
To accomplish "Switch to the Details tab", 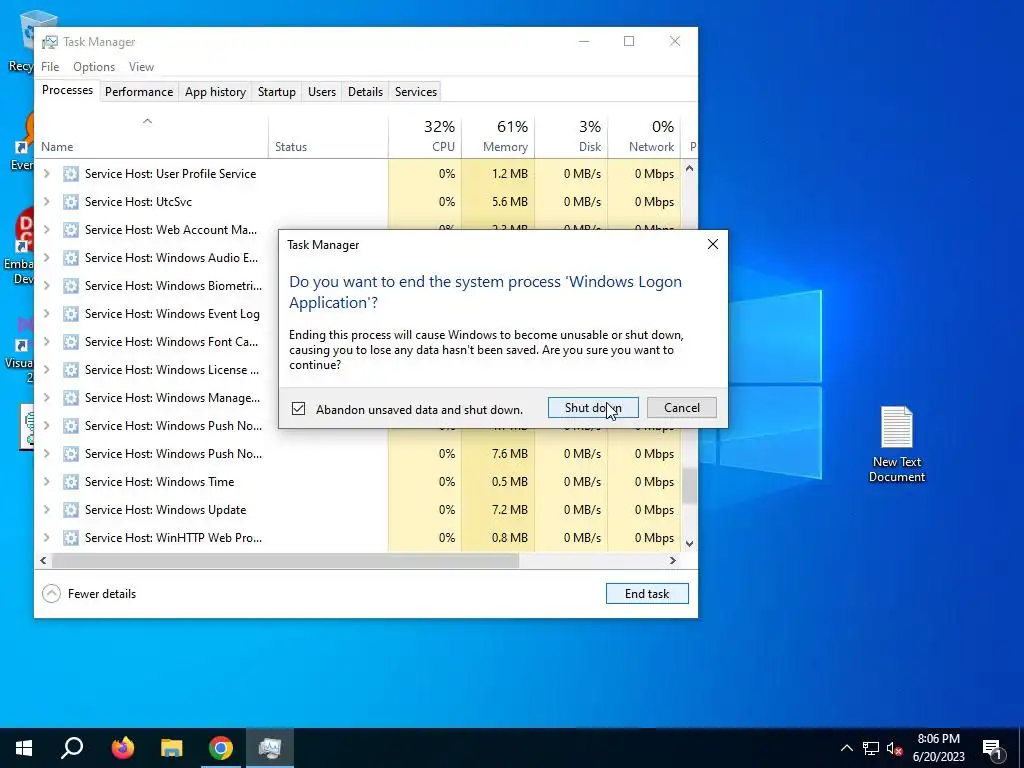I will 365,92.
